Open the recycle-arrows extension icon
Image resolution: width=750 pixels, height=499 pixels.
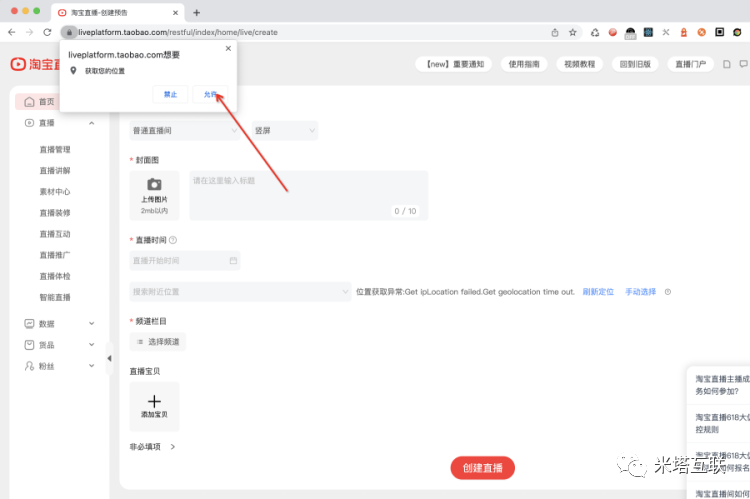[595, 33]
